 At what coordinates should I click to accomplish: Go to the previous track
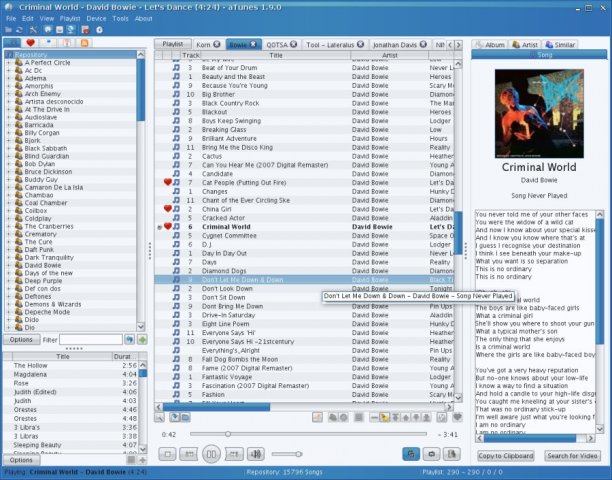point(189,454)
